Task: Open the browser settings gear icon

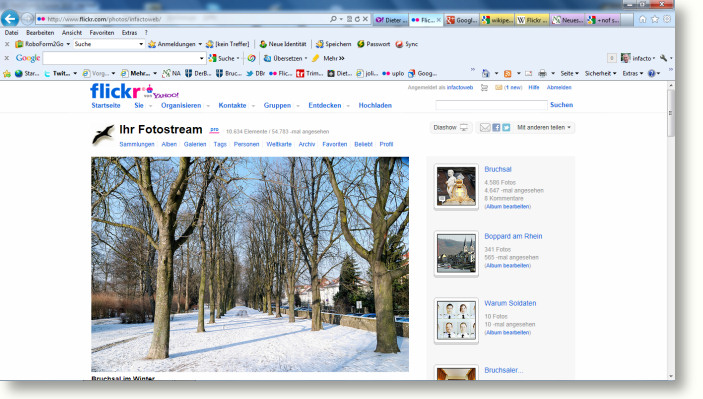Action: pyautogui.click(x=667, y=19)
